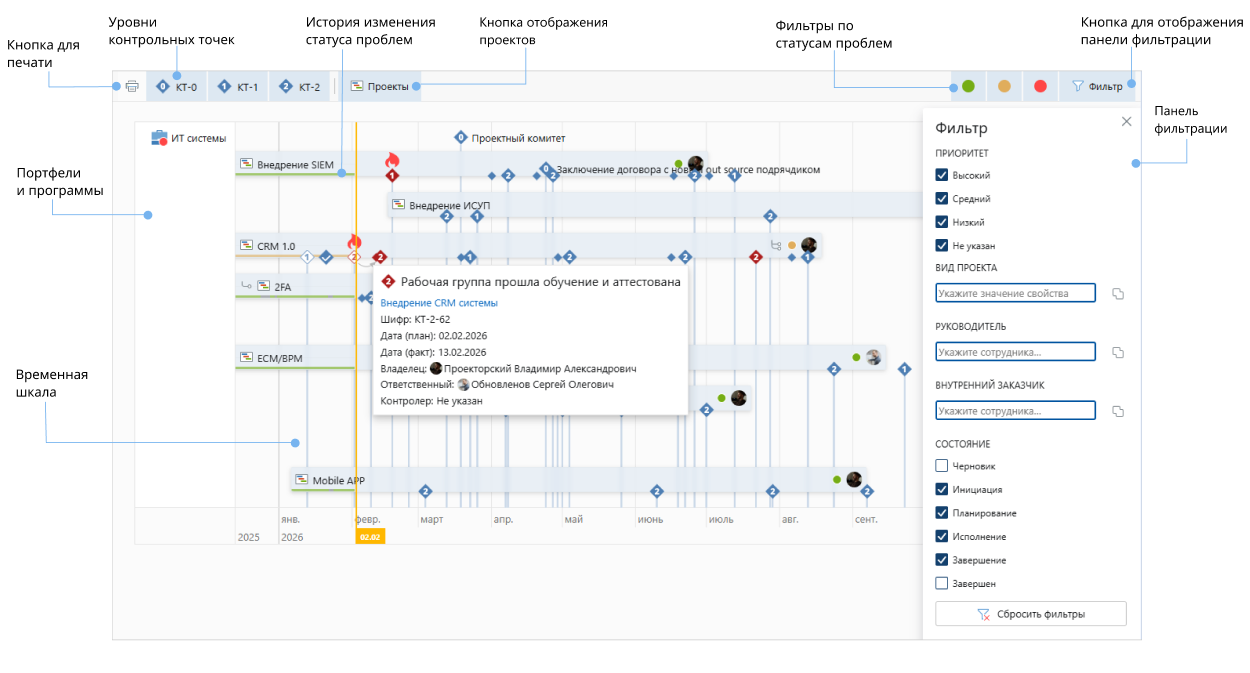Open the Внедрение CRM системы link
This screenshot has width=1250, height=673.
point(439,303)
